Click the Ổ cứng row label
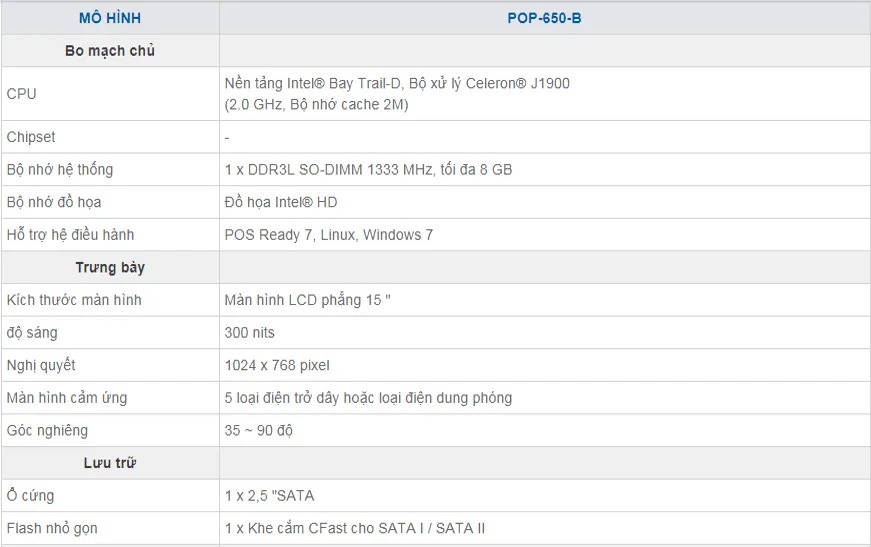871x547 pixels. pyautogui.click(x=31, y=496)
